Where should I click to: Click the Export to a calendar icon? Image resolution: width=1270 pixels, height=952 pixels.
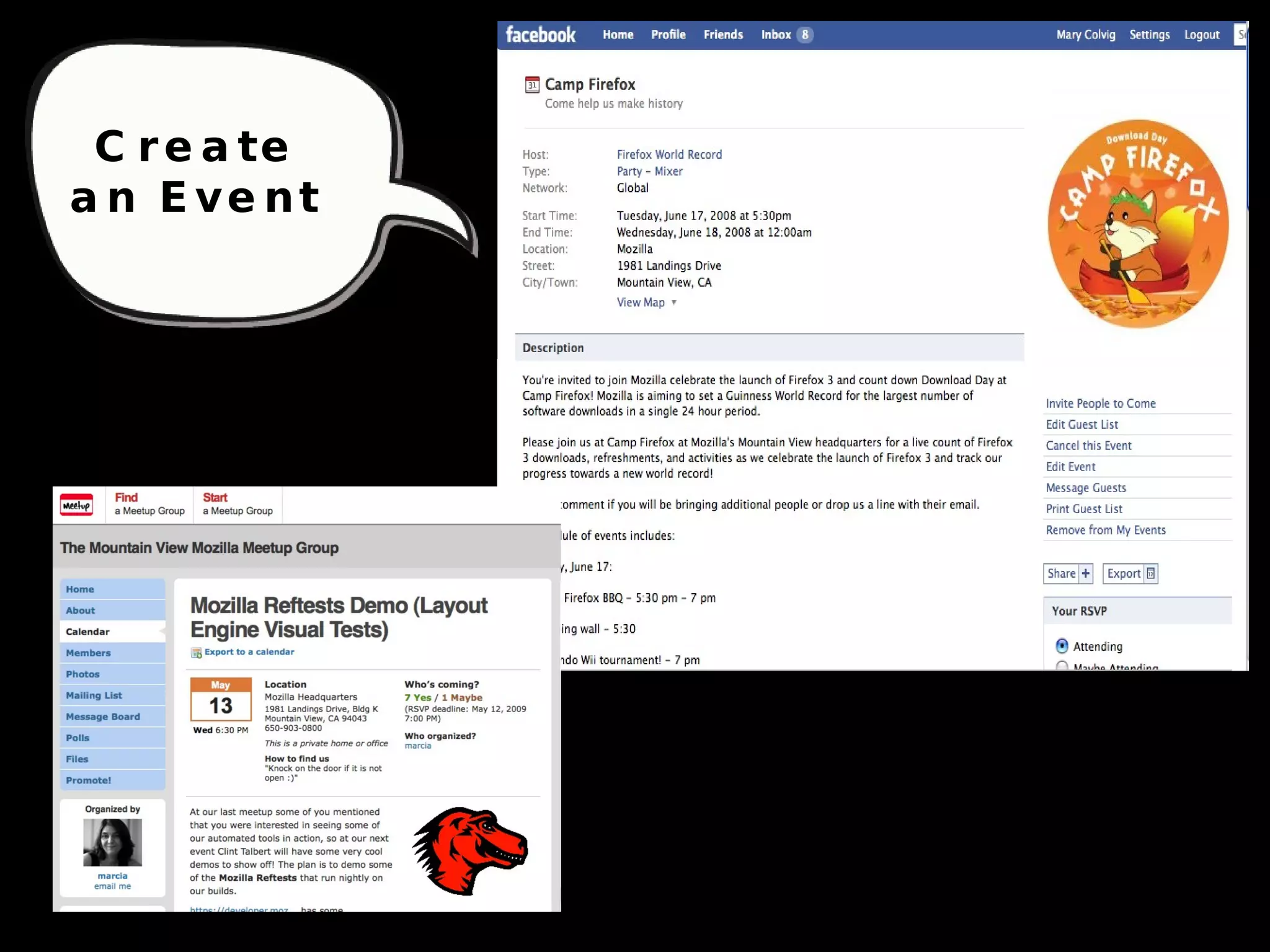coord(196,653)
